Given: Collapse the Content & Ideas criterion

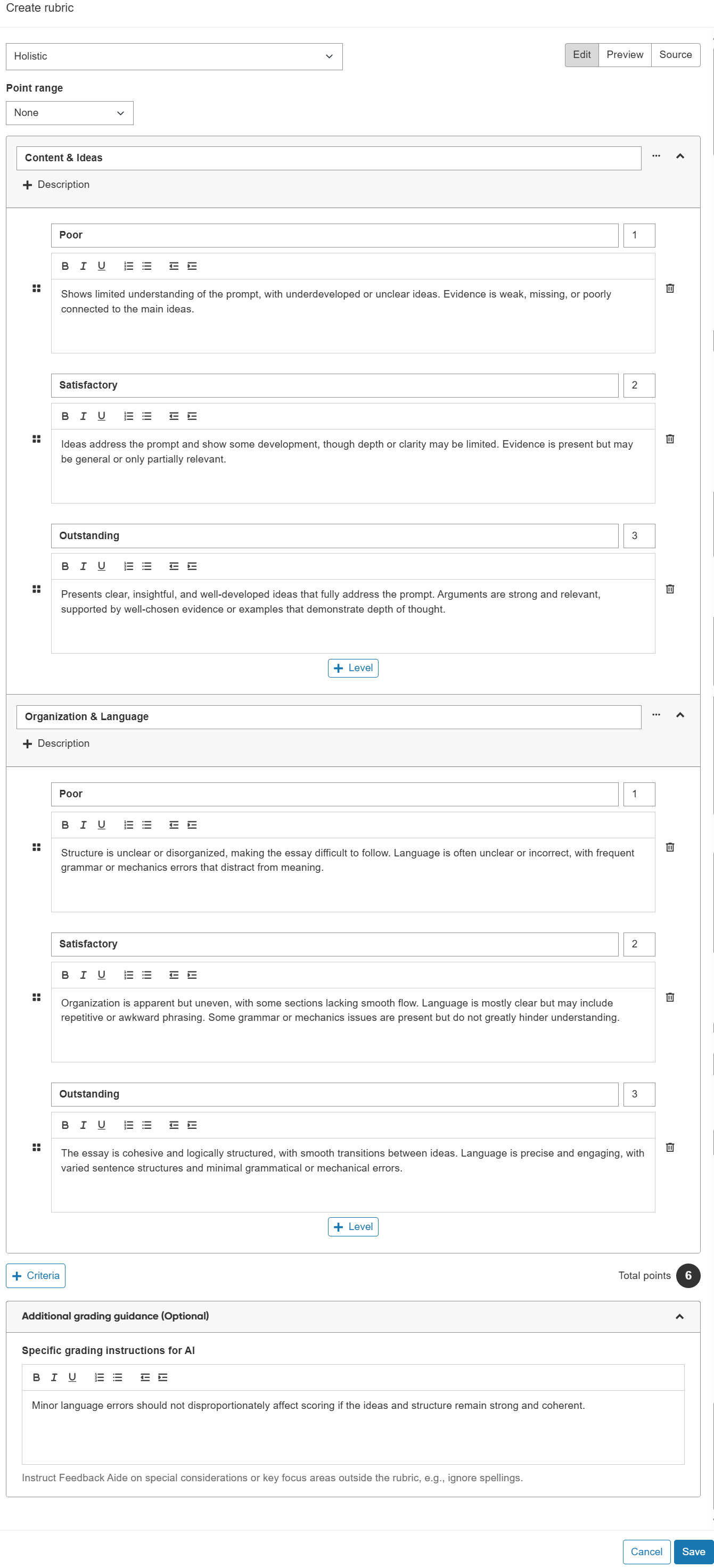Looking at the screenshot, I should [680, 156].
